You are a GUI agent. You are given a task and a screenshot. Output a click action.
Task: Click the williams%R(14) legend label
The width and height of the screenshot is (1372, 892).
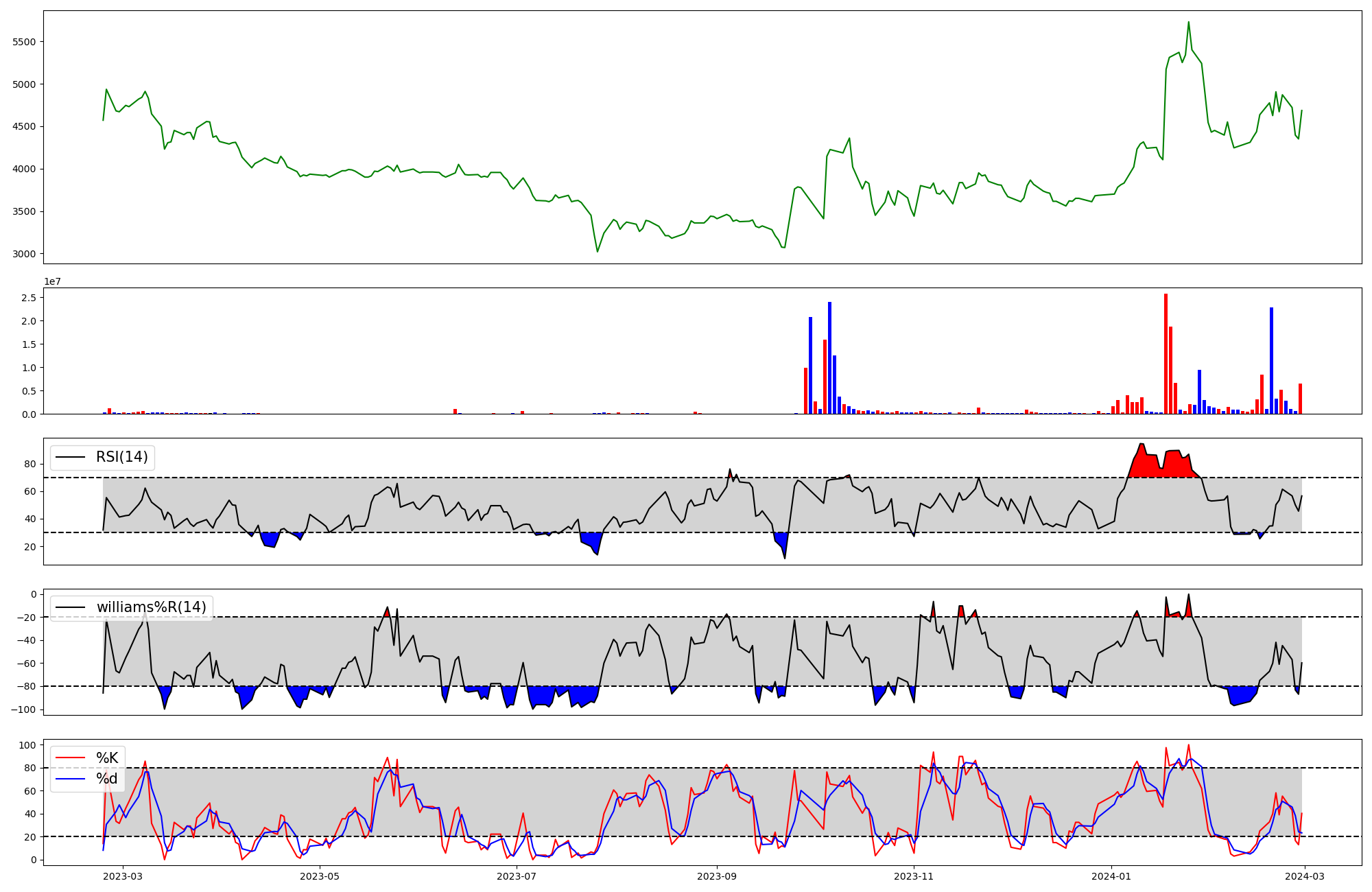pyautogui.click(x=151, y=607)
